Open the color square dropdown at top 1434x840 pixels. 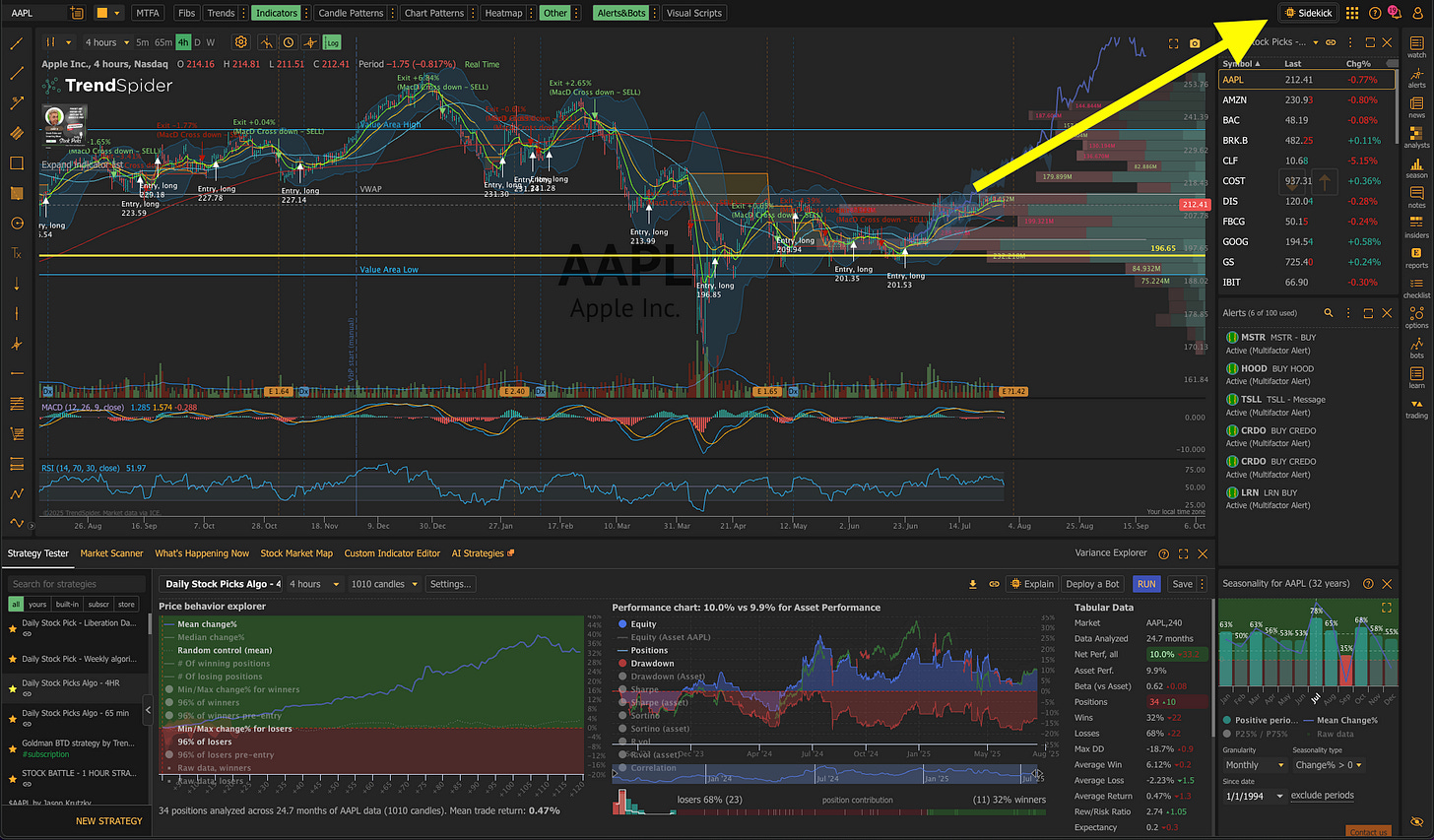coord(107,13)
